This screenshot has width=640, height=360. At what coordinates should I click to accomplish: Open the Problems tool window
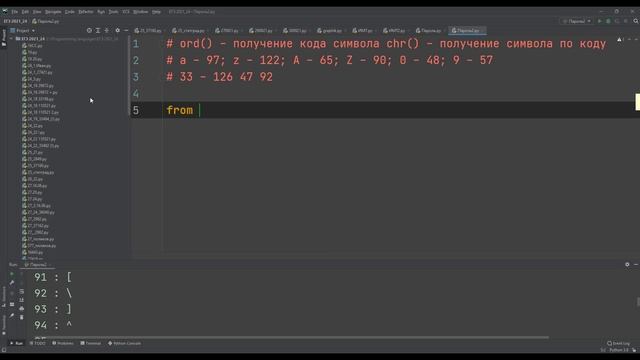click(x=63, y=343)
